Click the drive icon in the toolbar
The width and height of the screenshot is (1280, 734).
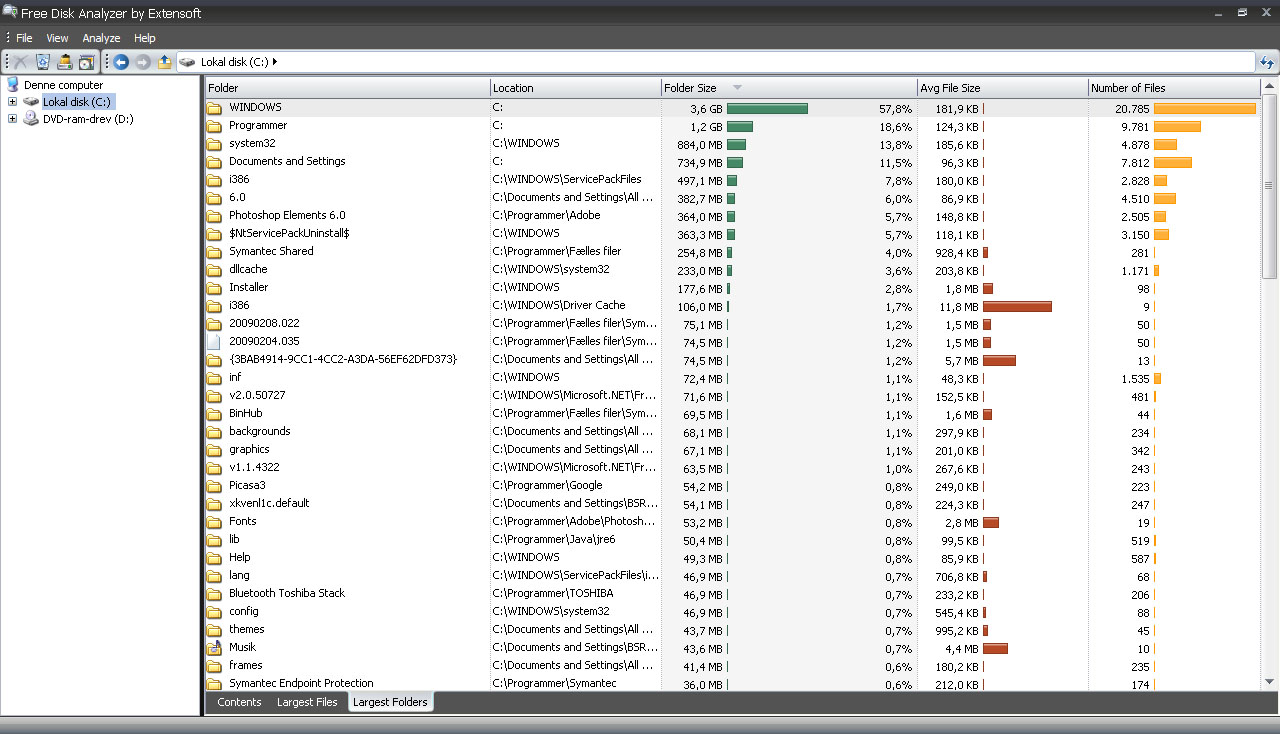pyautogui.click(x=65, y=62)
